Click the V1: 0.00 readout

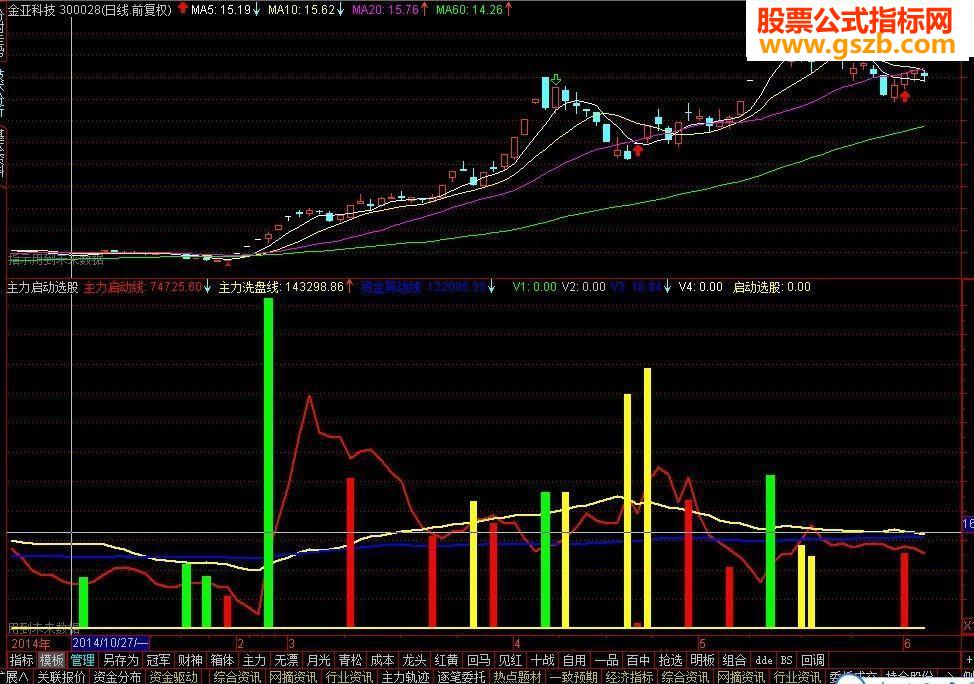point(534,287)
